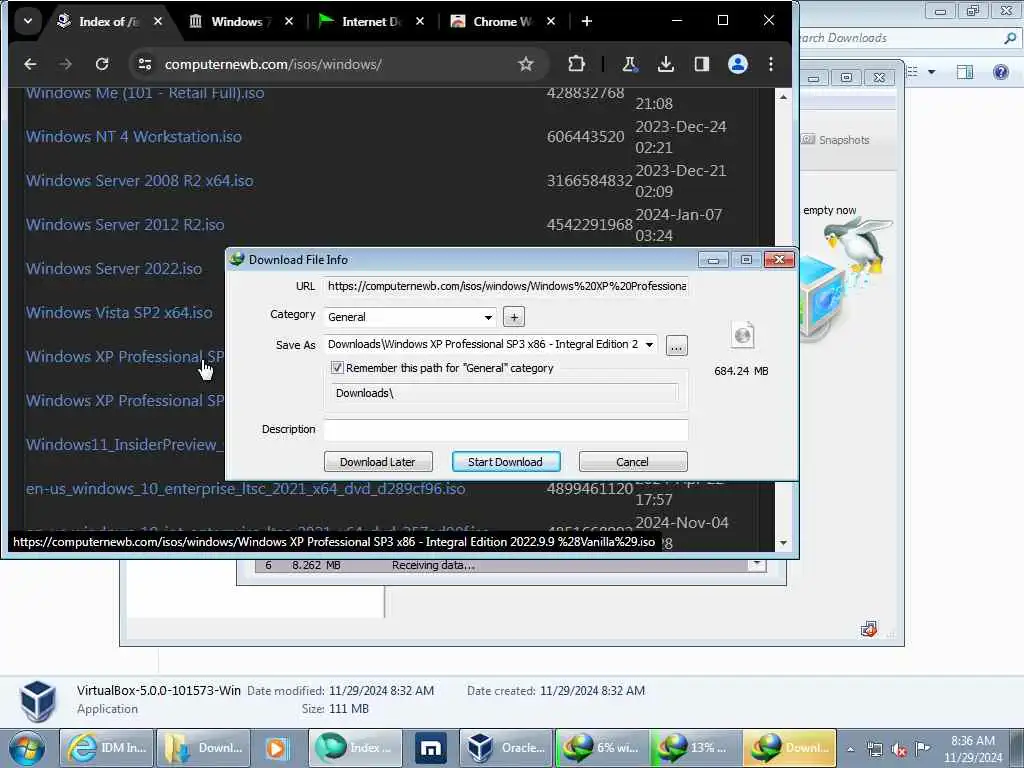
Task: Toggle the browser side panel icon
Action: [x=701, y=64]
